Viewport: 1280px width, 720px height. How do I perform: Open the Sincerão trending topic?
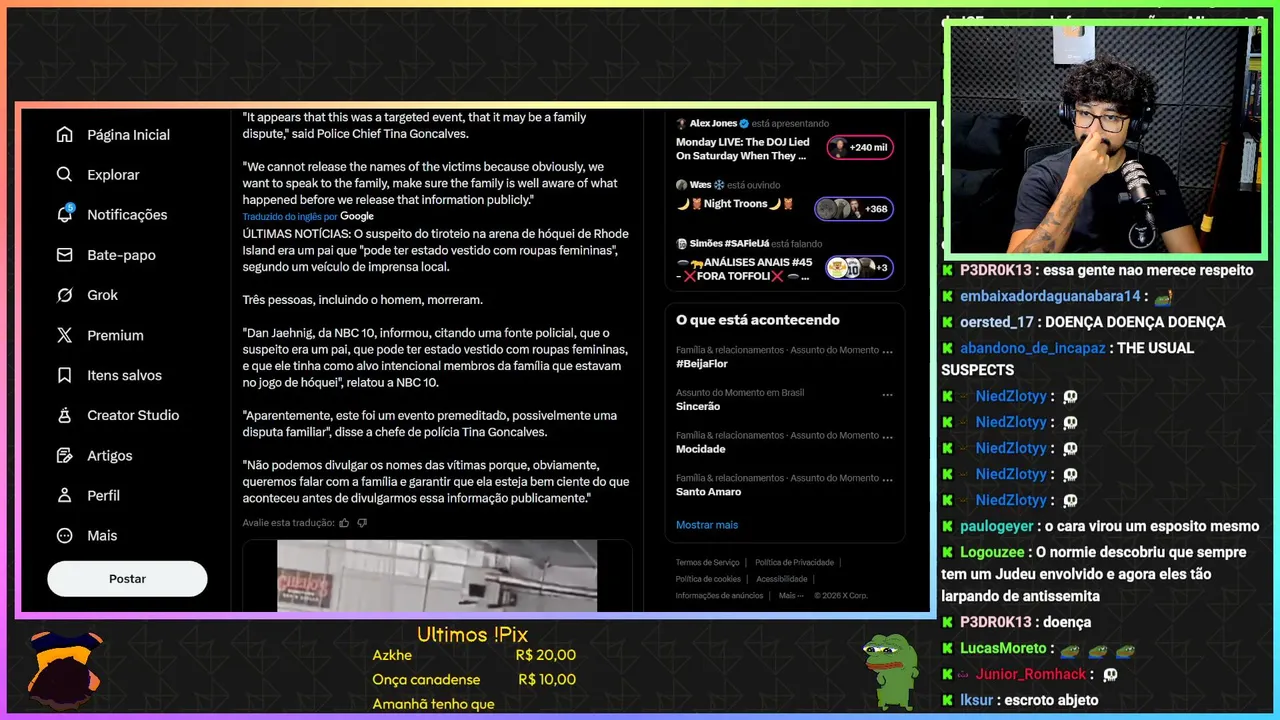(698, 407)
